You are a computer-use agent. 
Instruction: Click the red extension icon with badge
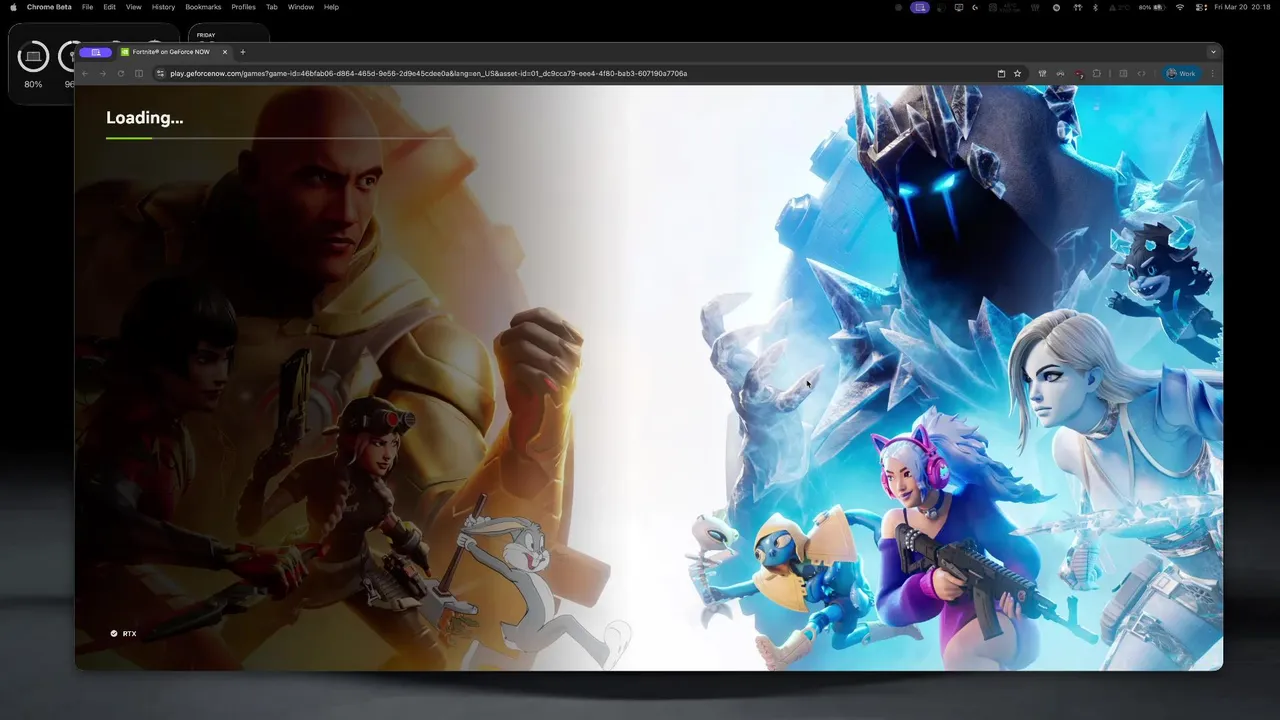click(1079, 73)
